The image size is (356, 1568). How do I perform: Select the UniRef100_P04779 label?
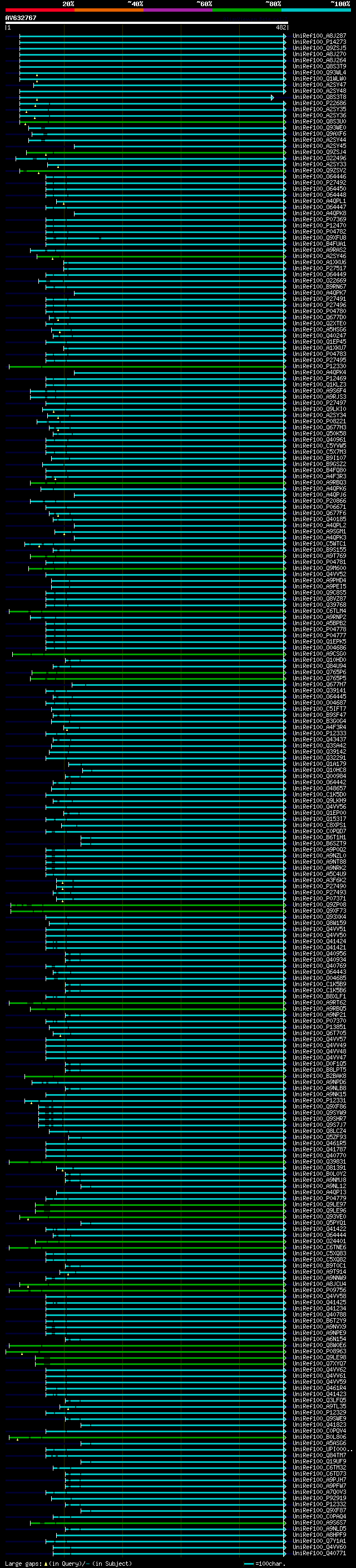(x=319, y=1199)
